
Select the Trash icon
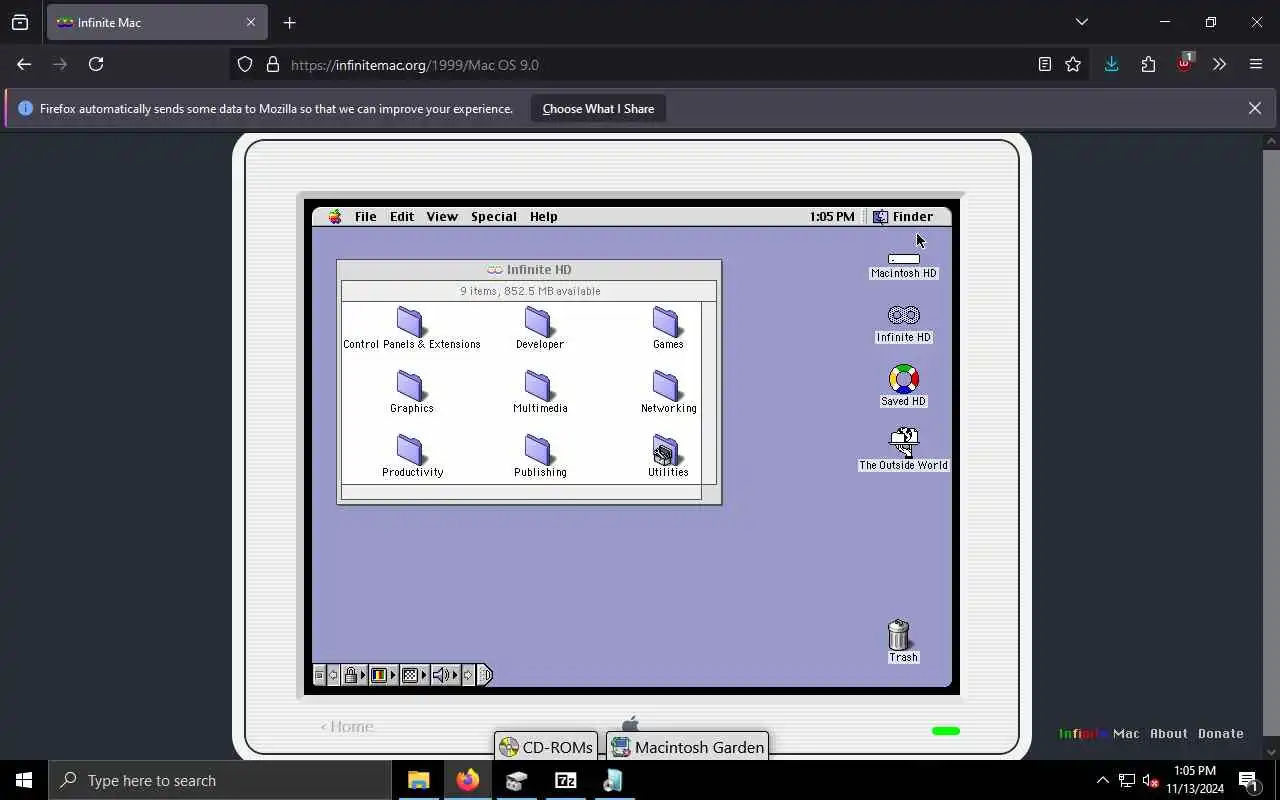(899, 635)
